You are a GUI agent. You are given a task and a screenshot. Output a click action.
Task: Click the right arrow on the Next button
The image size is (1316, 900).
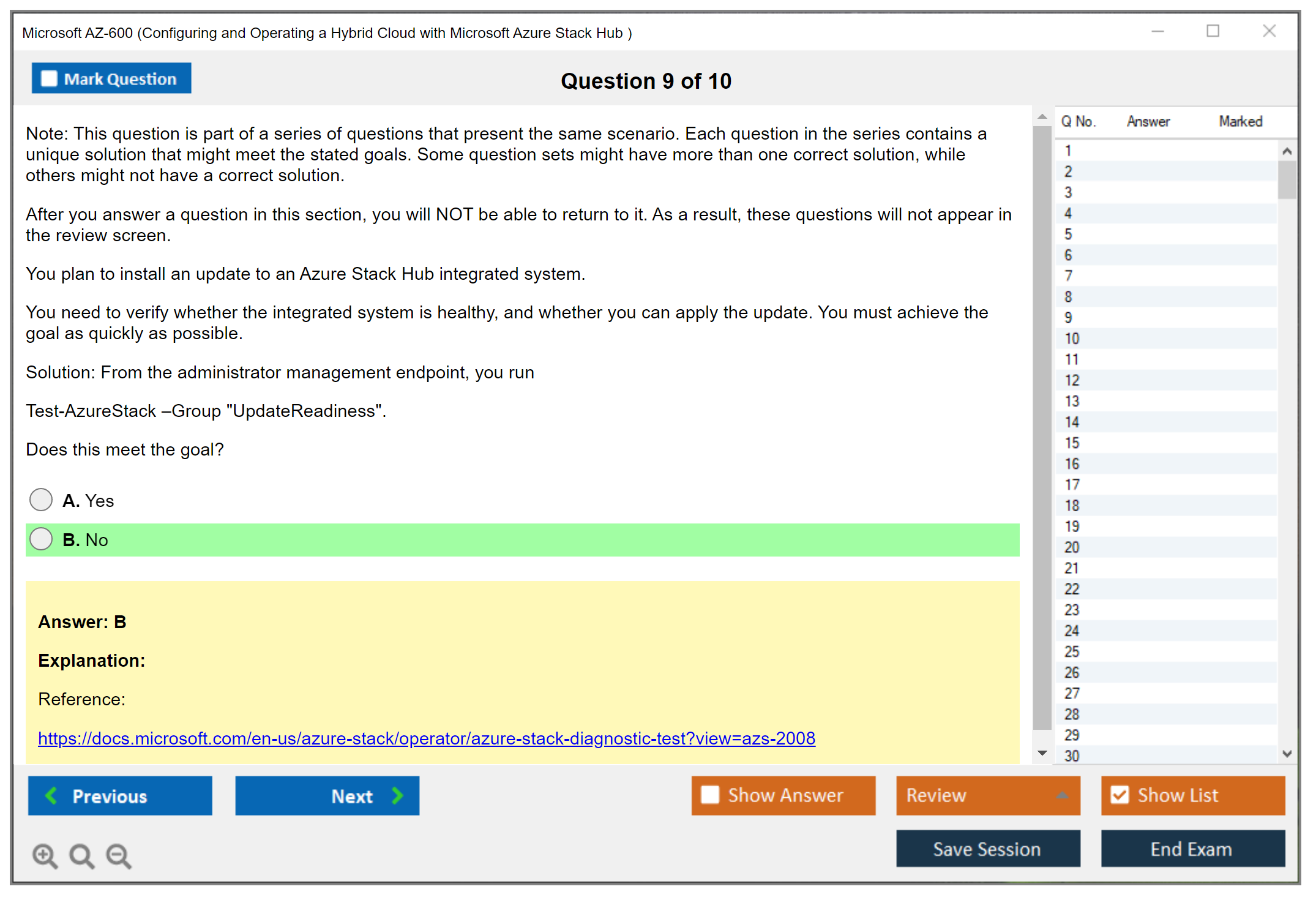398,795
